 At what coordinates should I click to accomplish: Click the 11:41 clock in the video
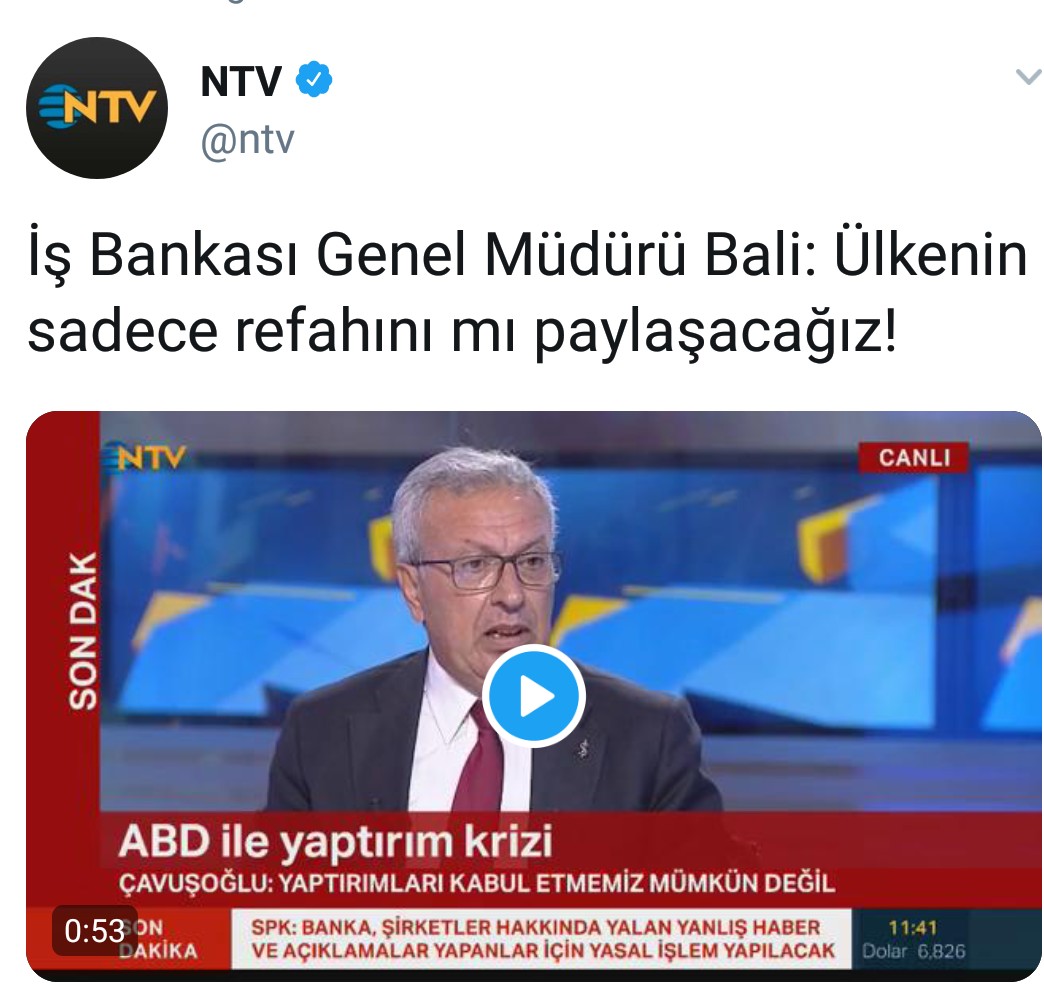pyautogui.click(x=912, y=927)
